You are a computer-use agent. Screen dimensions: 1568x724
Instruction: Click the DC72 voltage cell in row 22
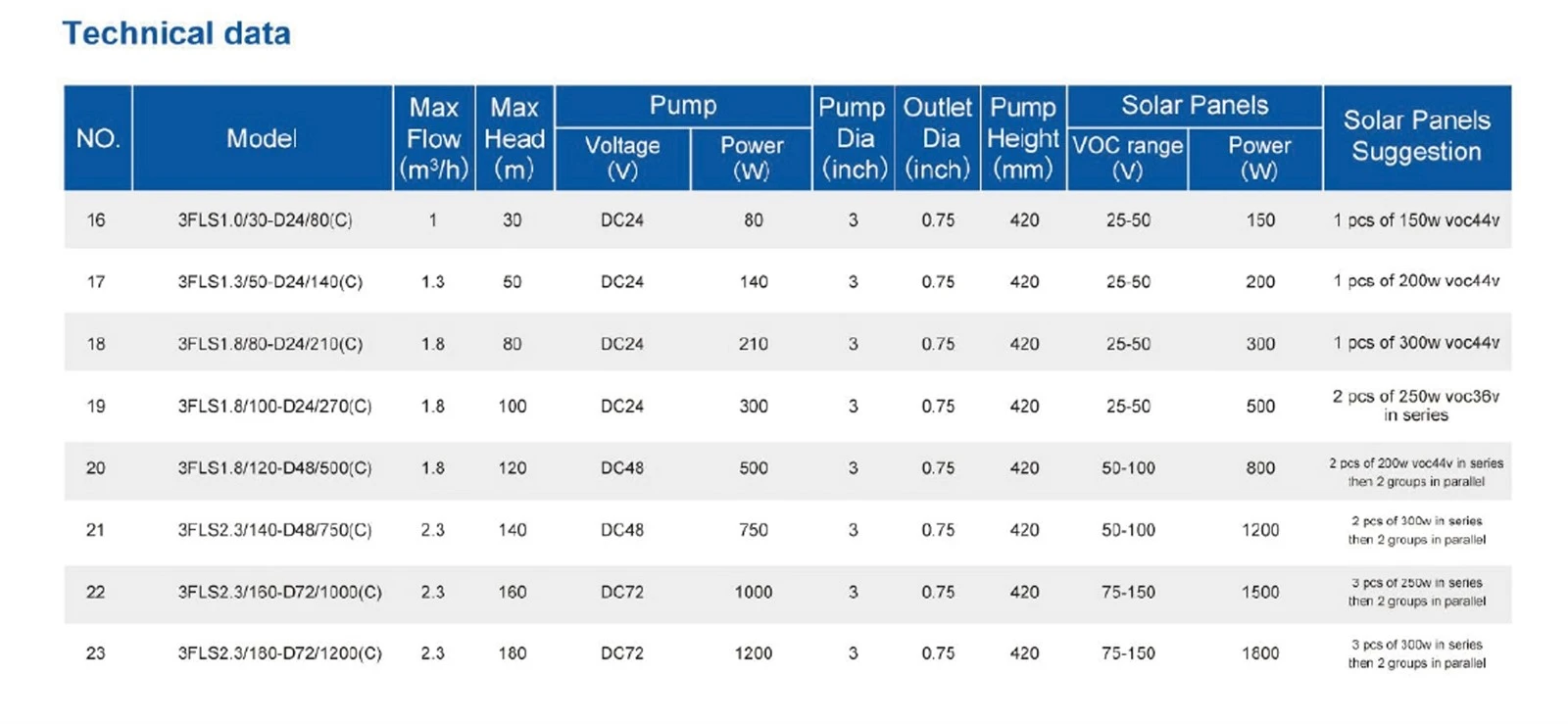(x=622, y=592)
